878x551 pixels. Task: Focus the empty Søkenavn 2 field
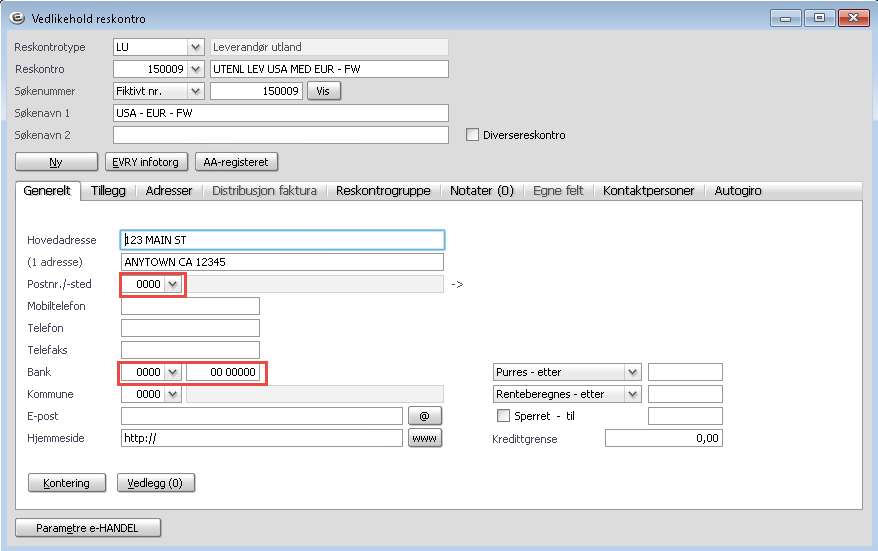point(281,135)
